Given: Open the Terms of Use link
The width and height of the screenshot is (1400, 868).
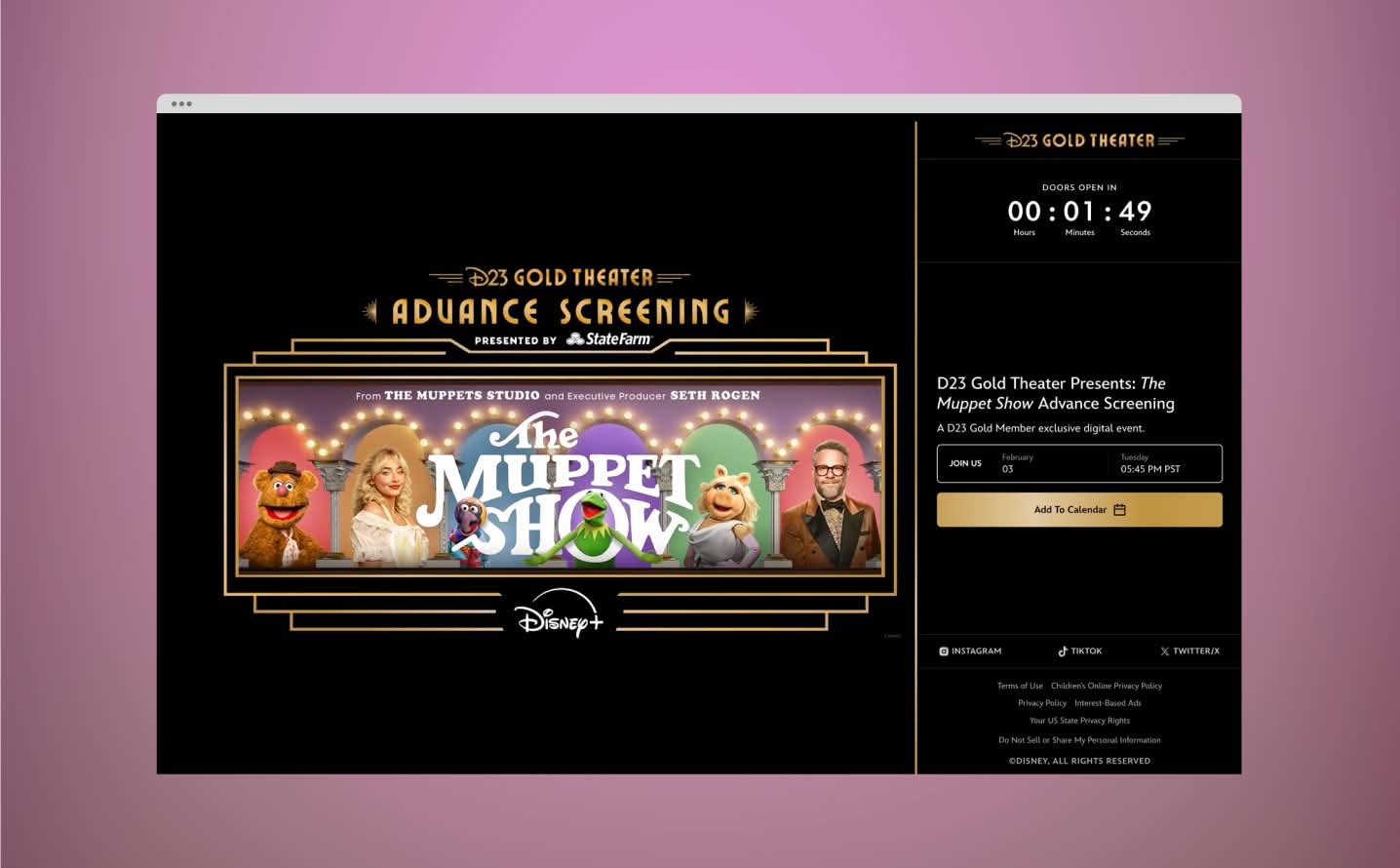Looking at the screenshot, I should pos(1020,686).
